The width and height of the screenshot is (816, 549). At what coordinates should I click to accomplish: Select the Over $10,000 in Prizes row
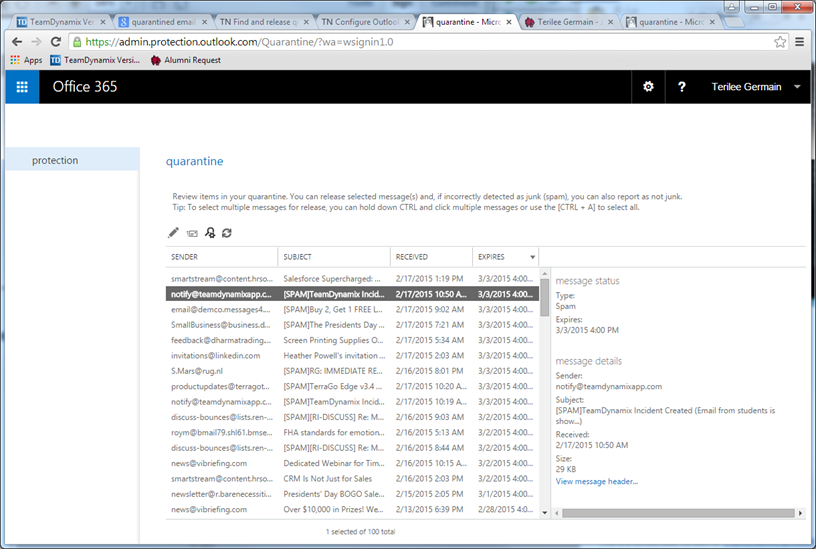[x=352, y=509]
